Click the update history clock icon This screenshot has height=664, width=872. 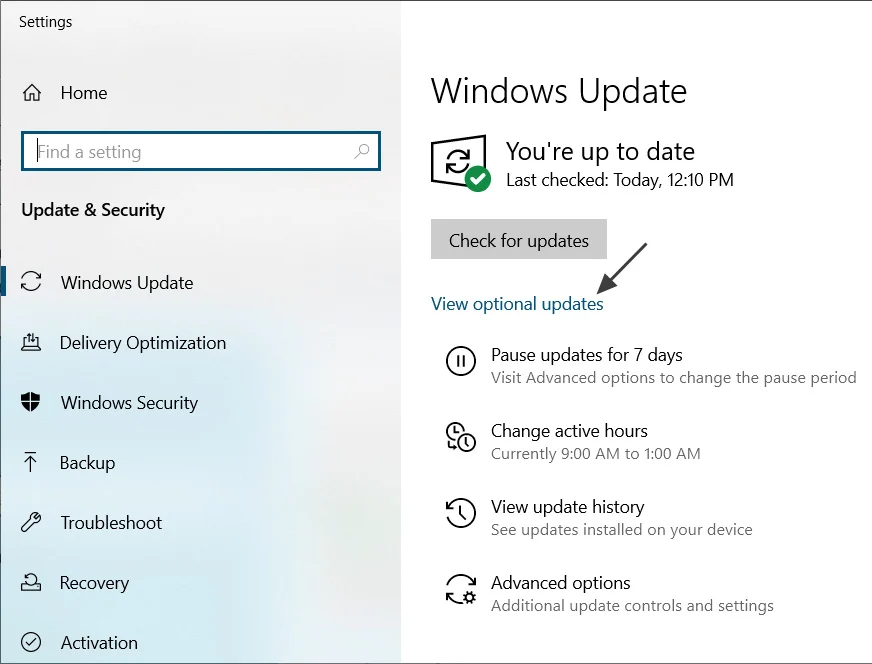point(460,513)
